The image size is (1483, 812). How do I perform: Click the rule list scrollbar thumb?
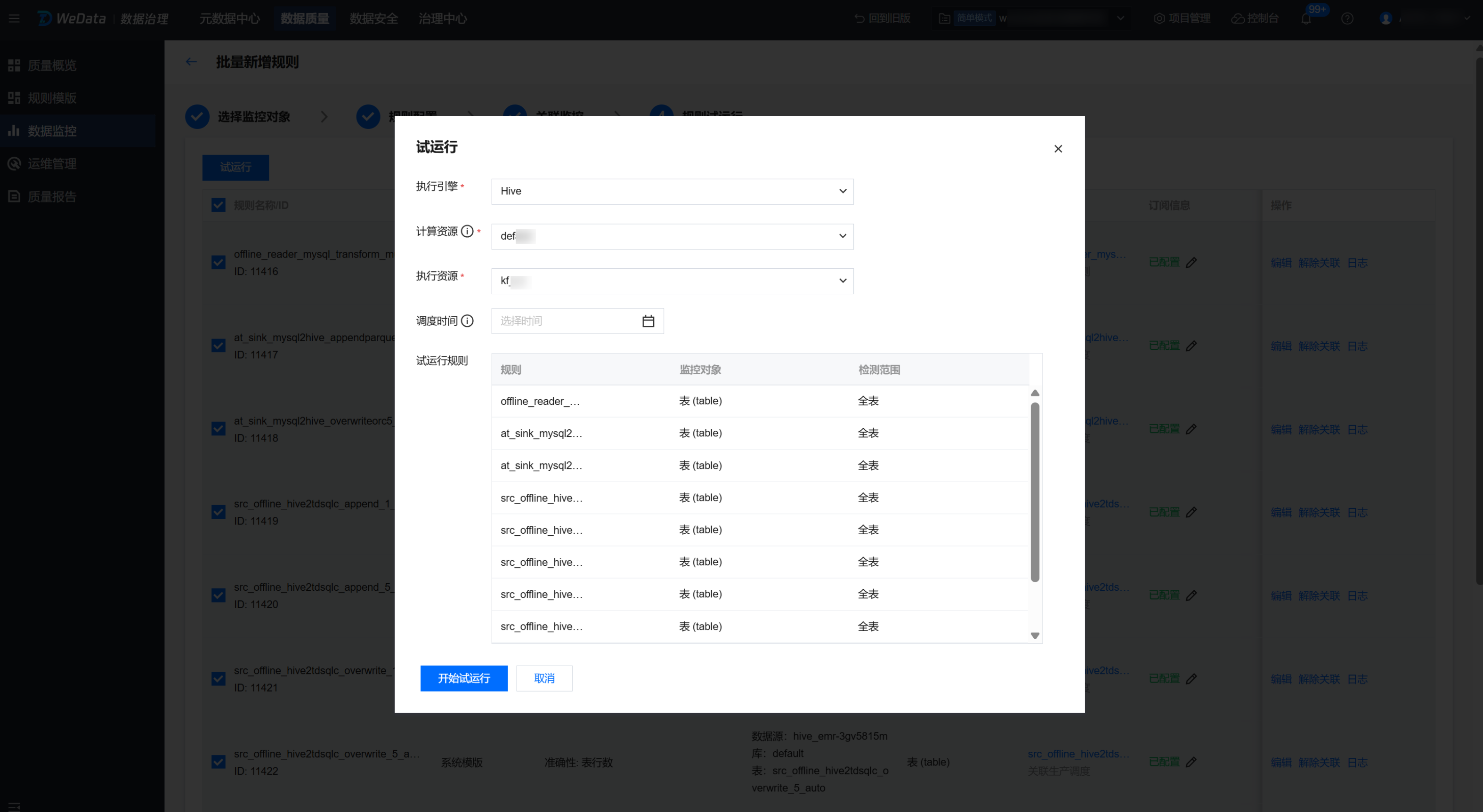pyautogui.click(x=1035, y=492)
